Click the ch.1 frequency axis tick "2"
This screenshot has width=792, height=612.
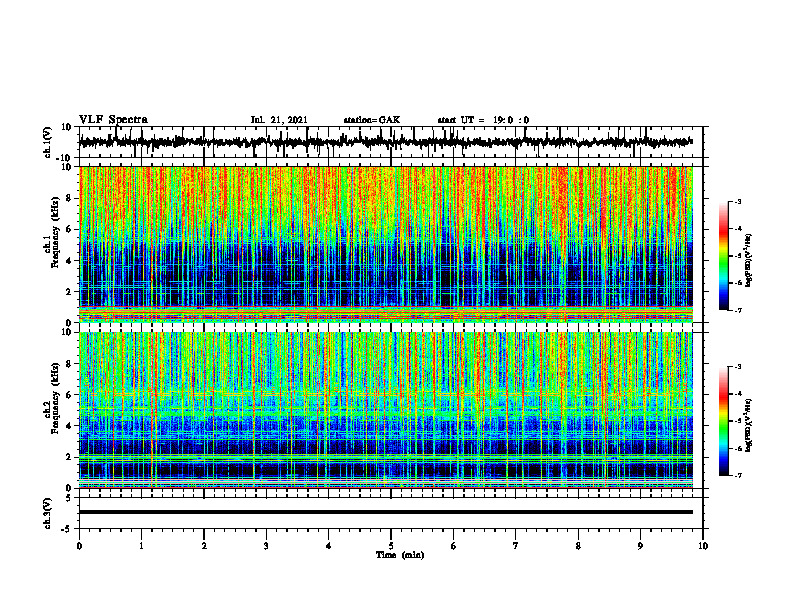click(69, 292)
